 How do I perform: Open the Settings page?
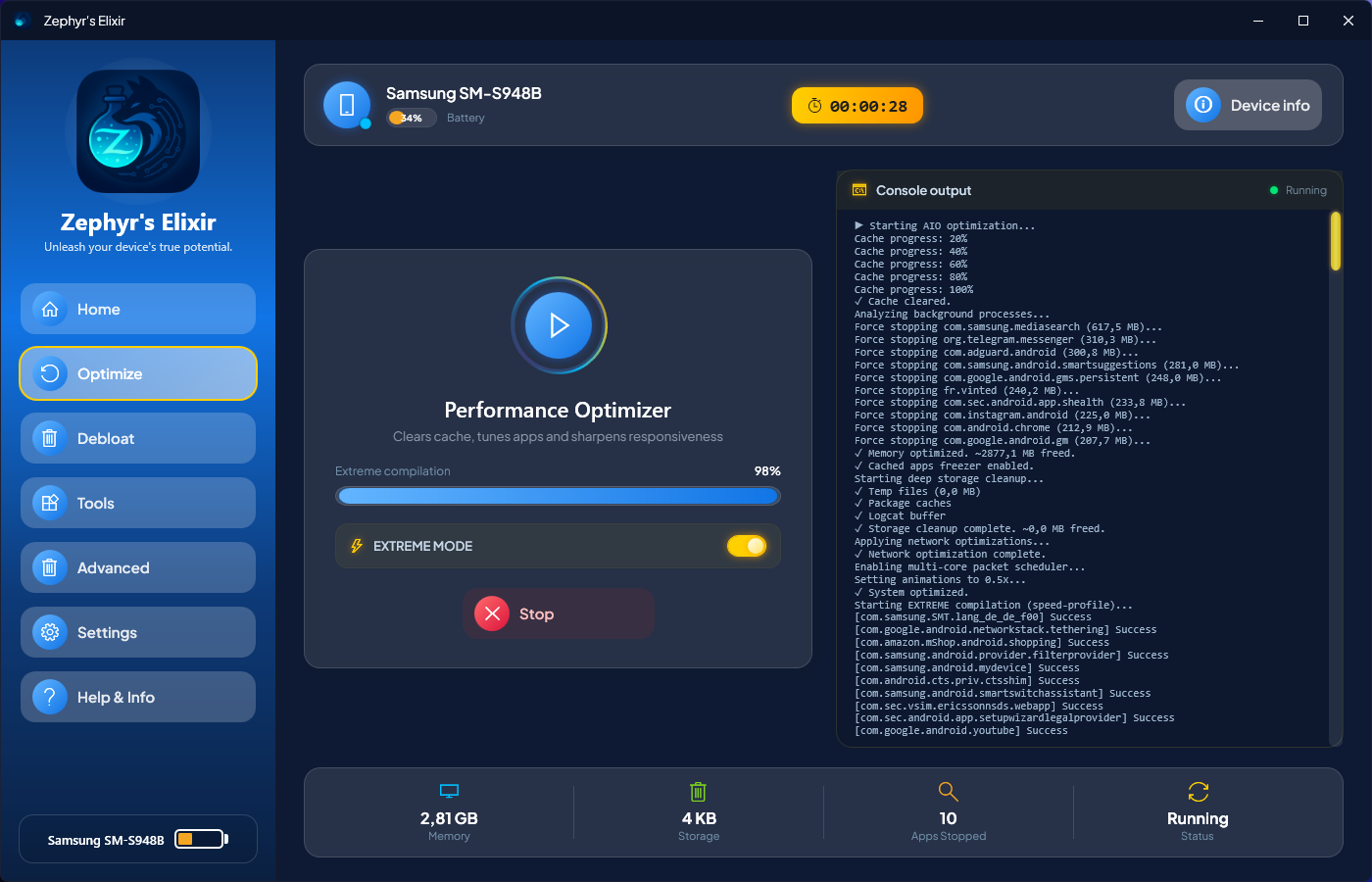(x=138, y=632)
